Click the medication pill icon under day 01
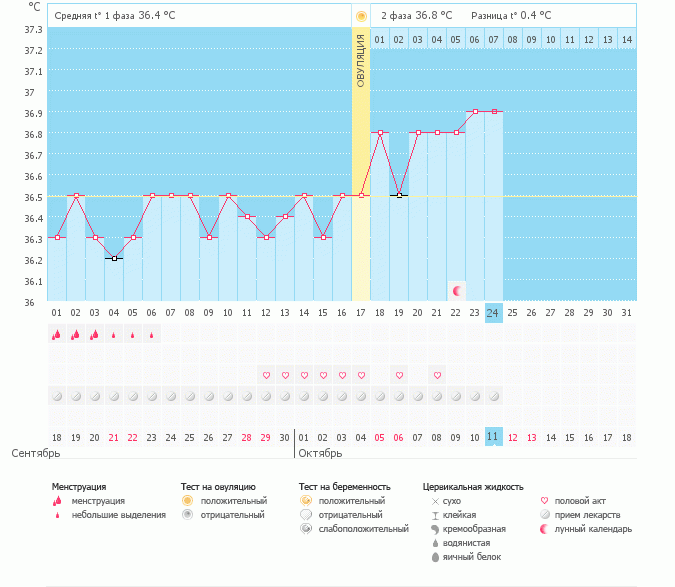675x587 pixels. [57, 396]
